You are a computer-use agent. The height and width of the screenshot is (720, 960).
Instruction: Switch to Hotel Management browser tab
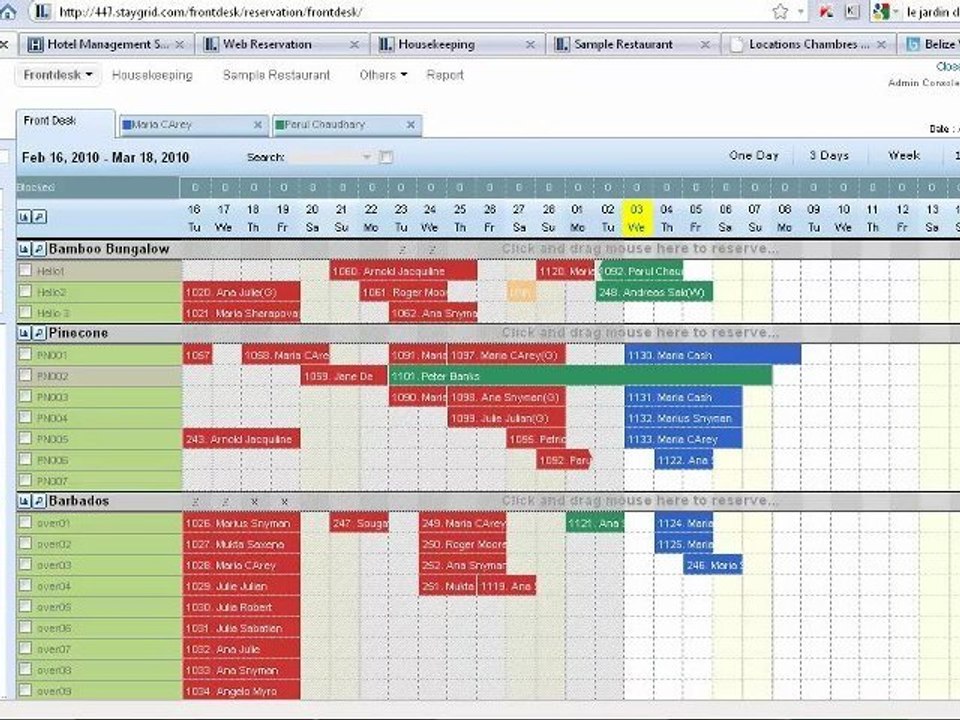click(x=108, y=45)
